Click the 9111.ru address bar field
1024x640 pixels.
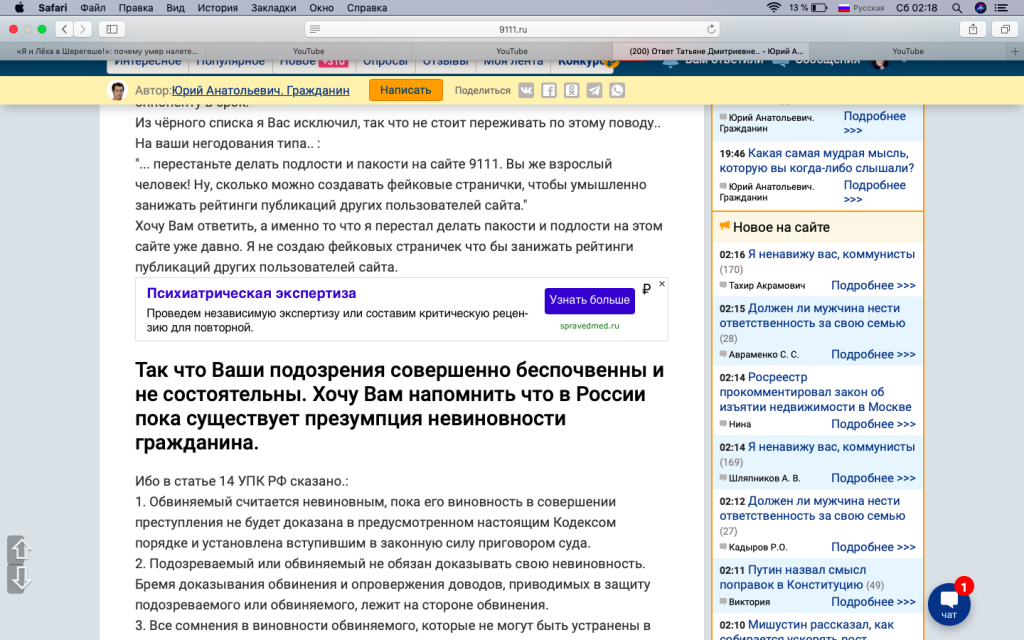click(512, 29)
